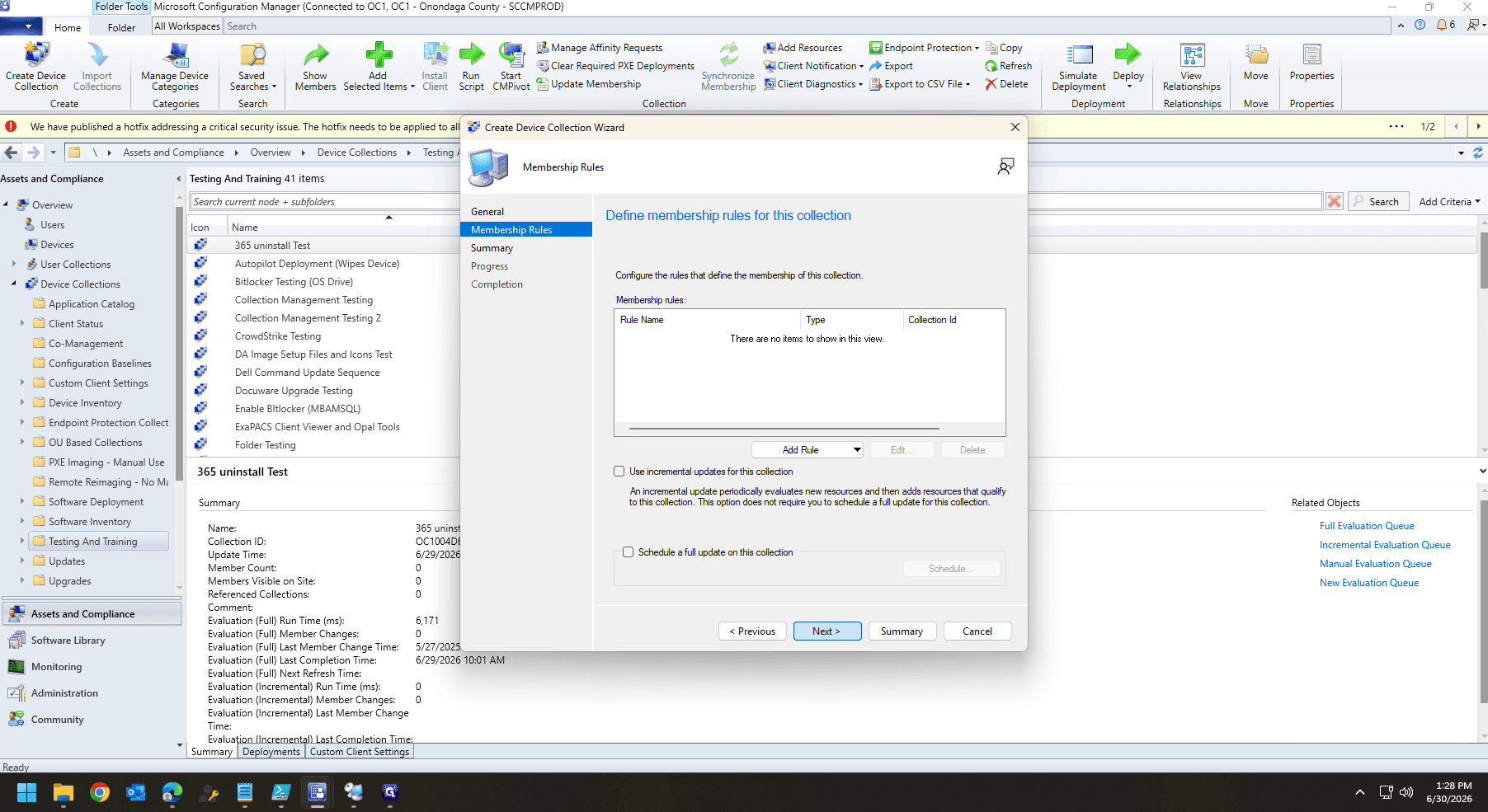This screenshot has width=1488, height=812.
Task: Expand the Client Status tree node
Action: click(22, 324)
